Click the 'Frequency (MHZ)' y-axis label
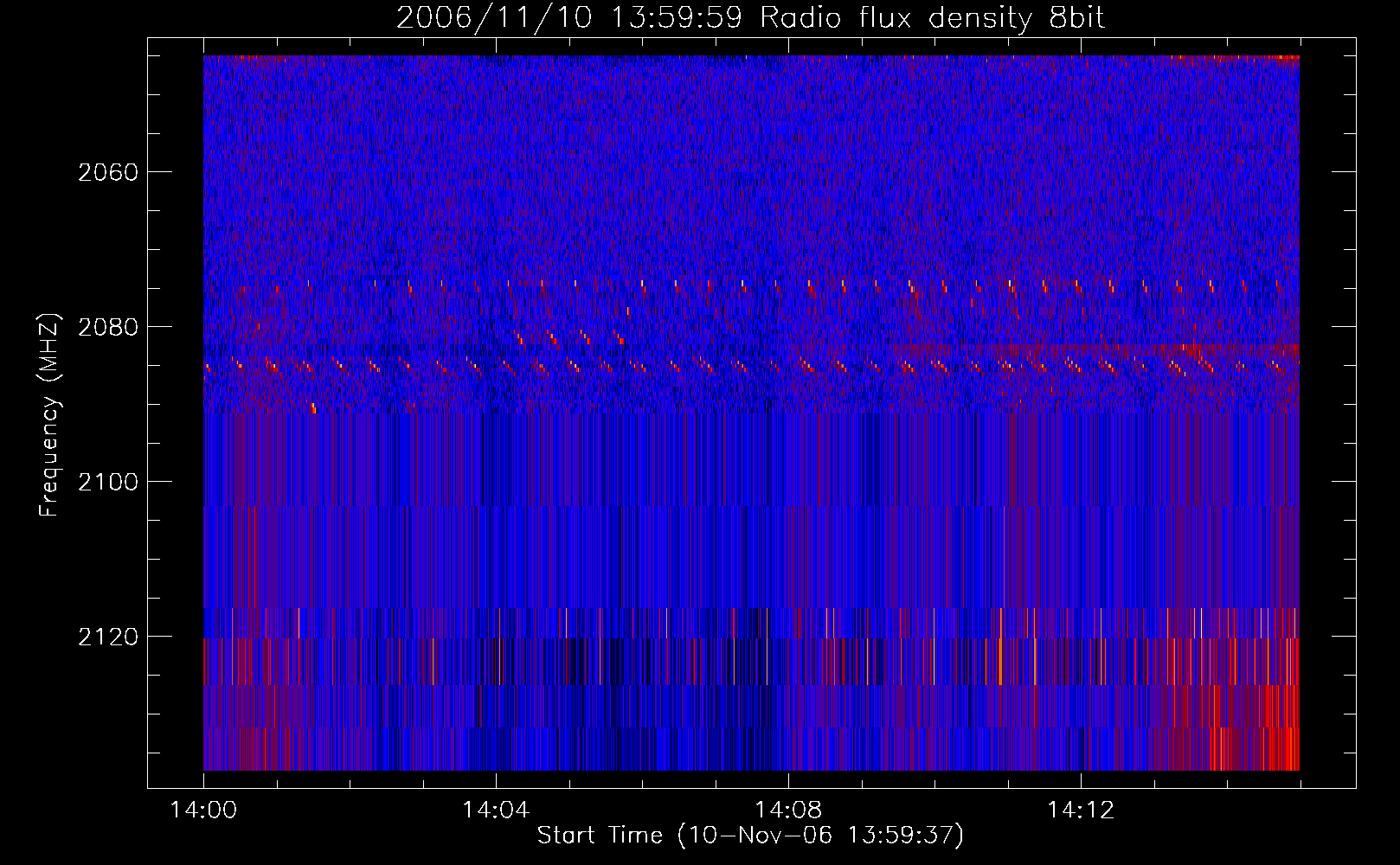 49,415
